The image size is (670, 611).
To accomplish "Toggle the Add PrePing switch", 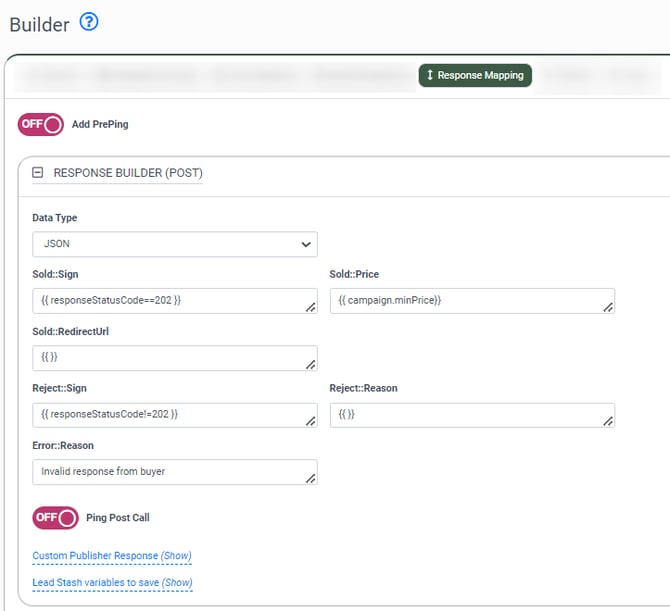I will coord(41,124).
